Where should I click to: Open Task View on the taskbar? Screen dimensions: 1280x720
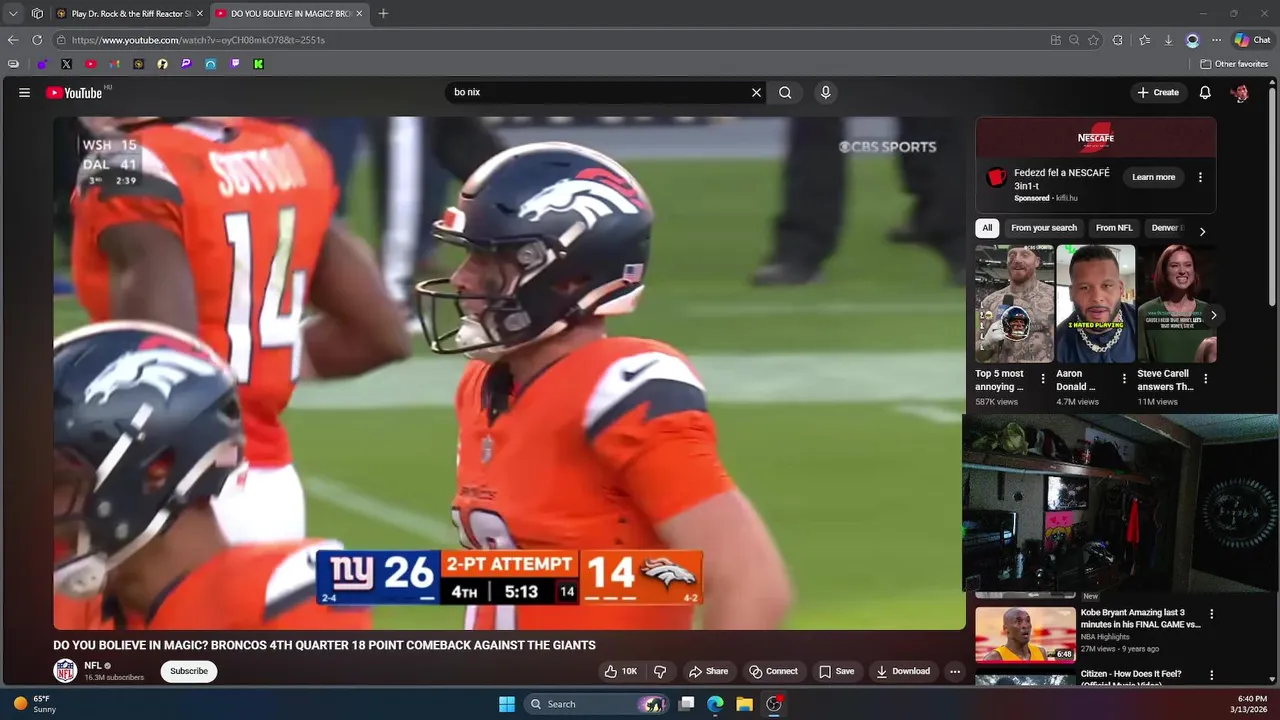click(x=686, y=704)
